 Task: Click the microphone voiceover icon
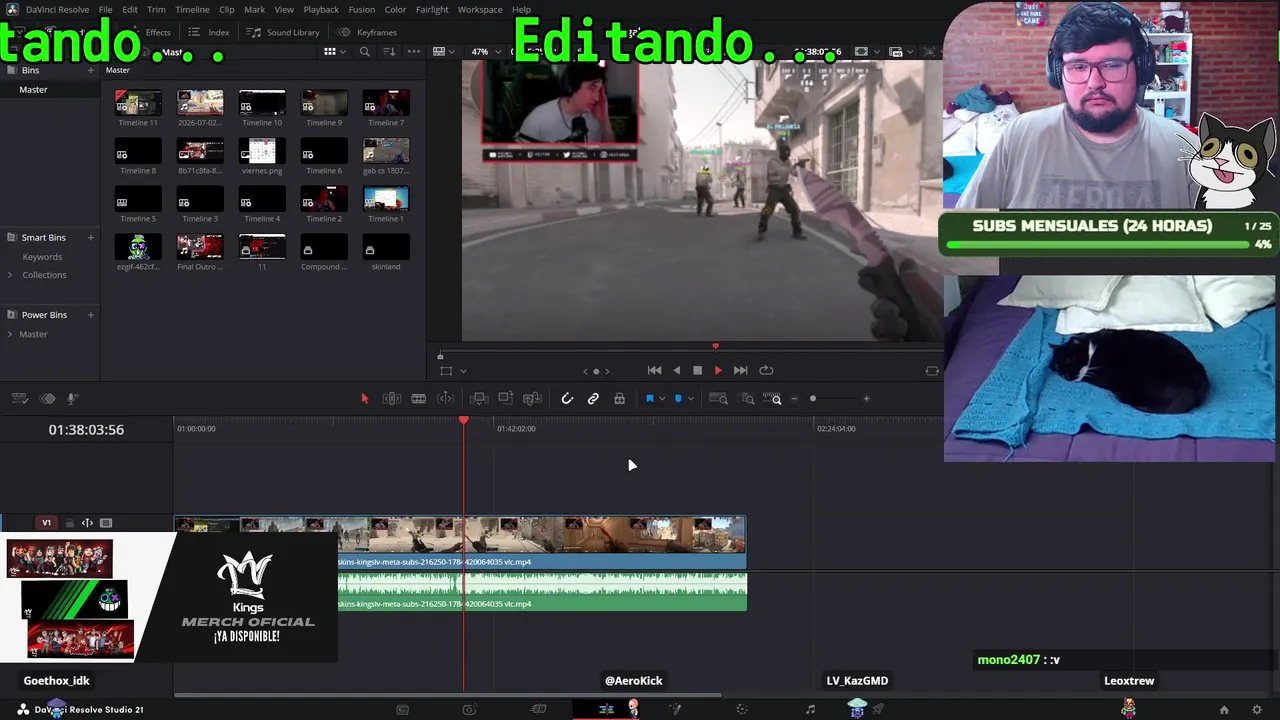click(x=72, y=399)
